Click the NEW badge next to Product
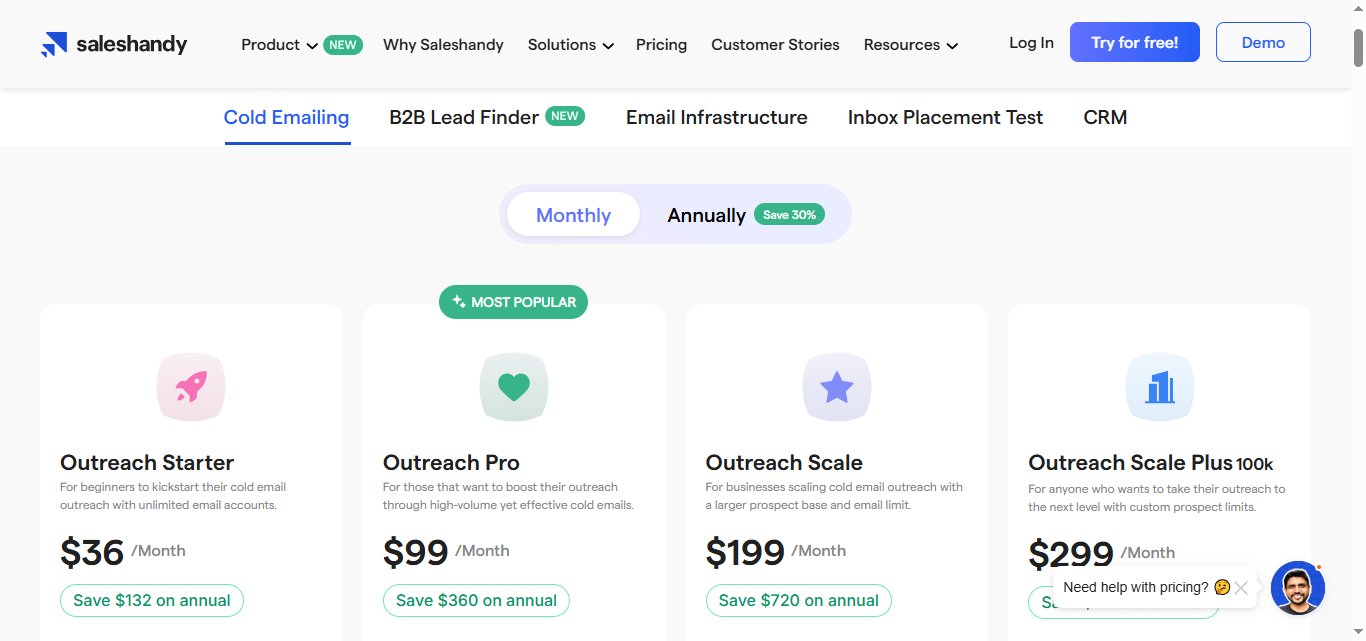The height and width of the screenshot is (641, 1366). (x=341, y=44)
